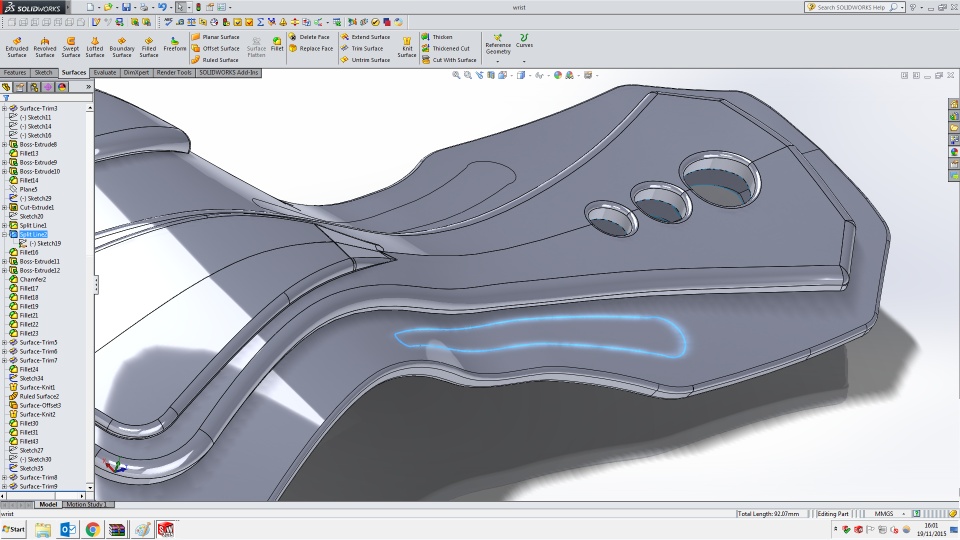960x540 pixels.
Task: Open the Freeform surface tool
Action: 175,46
